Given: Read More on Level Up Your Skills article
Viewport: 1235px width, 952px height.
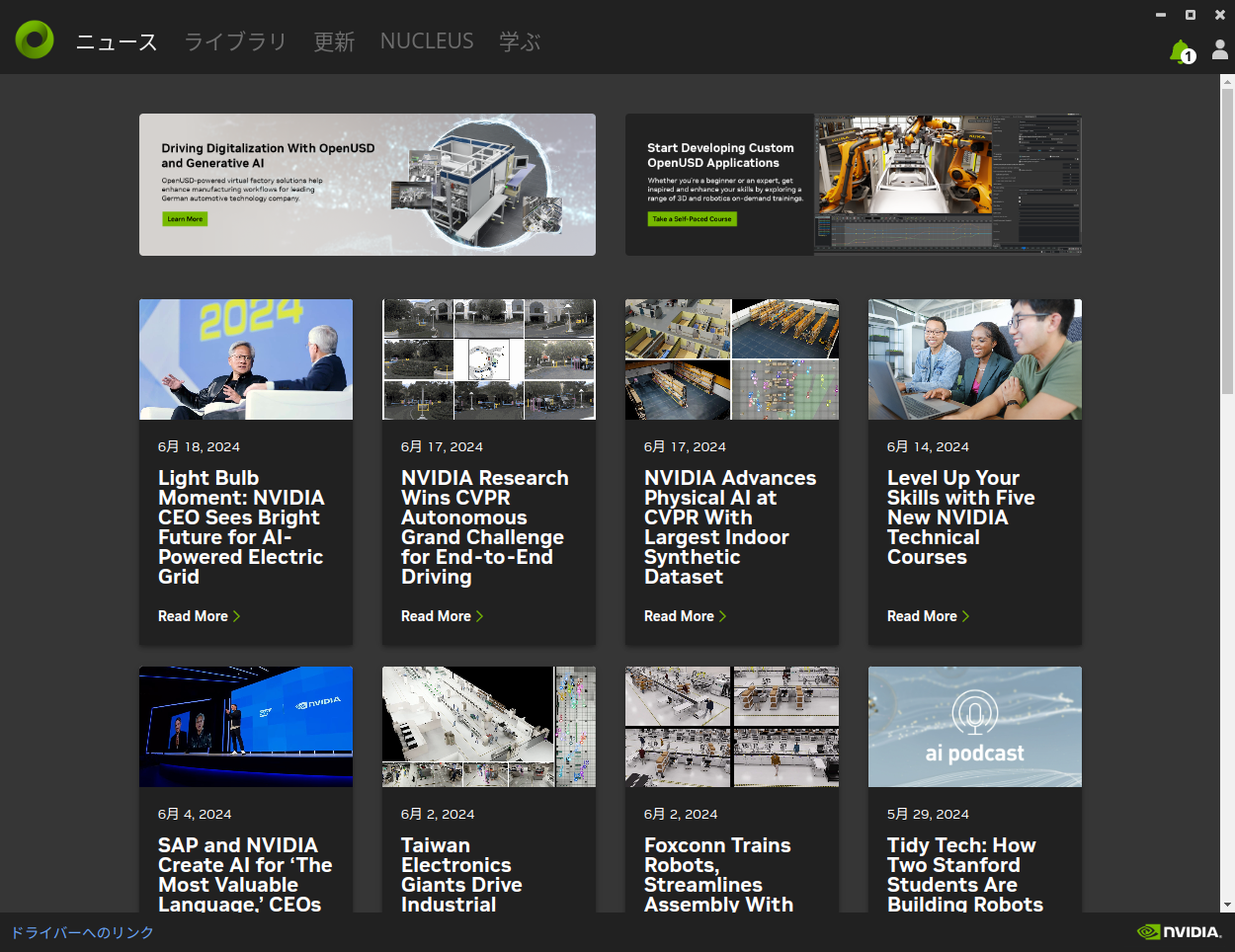Looking at the screenshot, I should 928,616.
